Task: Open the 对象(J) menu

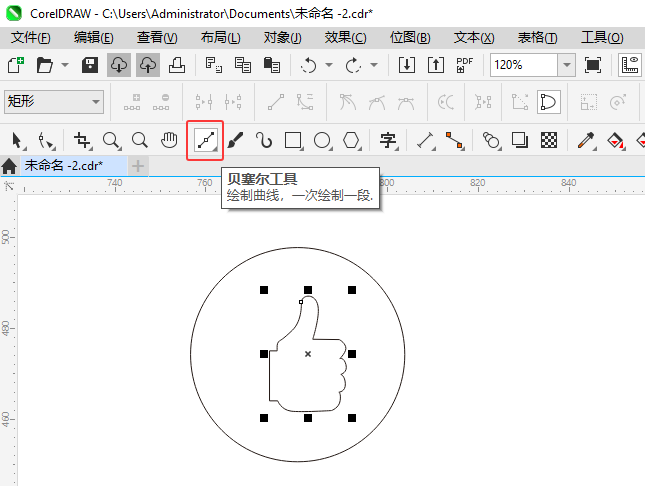Action: pos(283,38)
